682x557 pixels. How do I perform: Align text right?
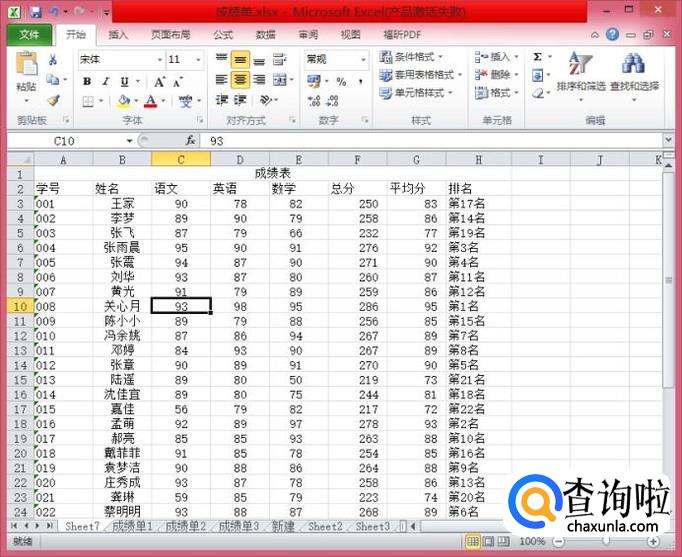click(x=259, y=80)
